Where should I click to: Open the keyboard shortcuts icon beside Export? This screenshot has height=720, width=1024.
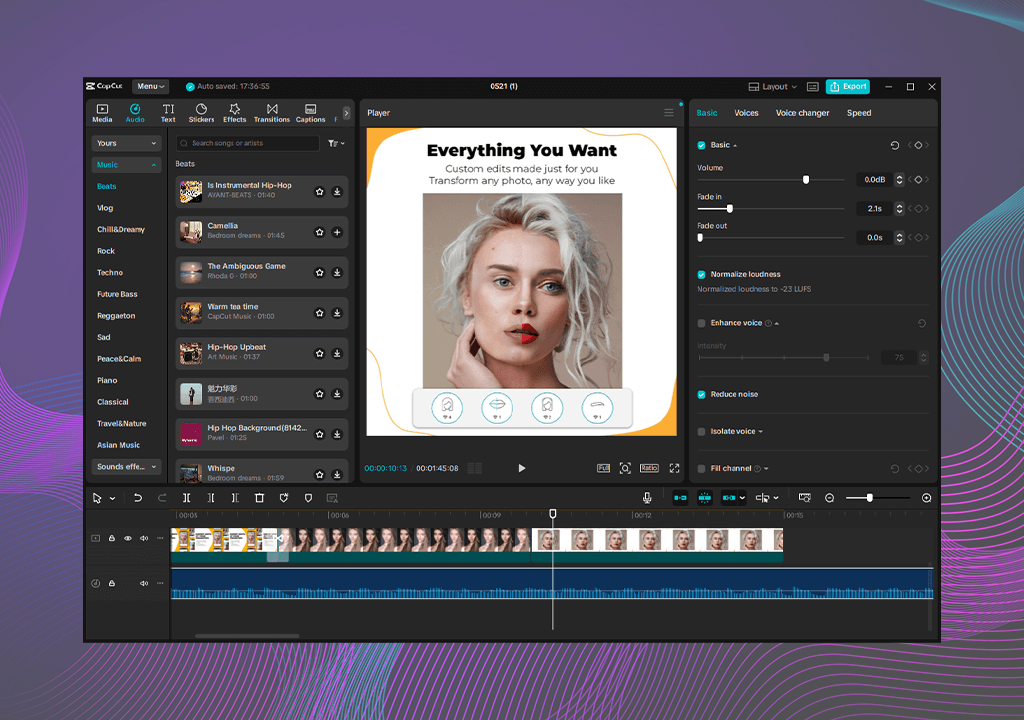812,86
